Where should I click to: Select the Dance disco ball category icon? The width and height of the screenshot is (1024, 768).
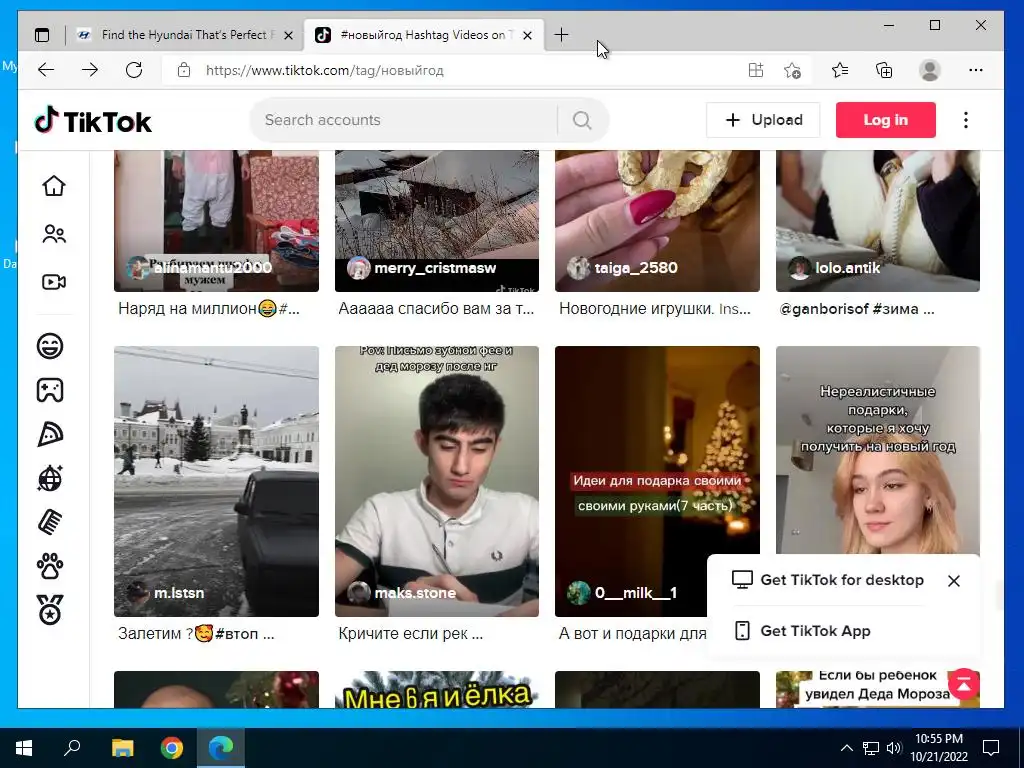tap(50, 478)
